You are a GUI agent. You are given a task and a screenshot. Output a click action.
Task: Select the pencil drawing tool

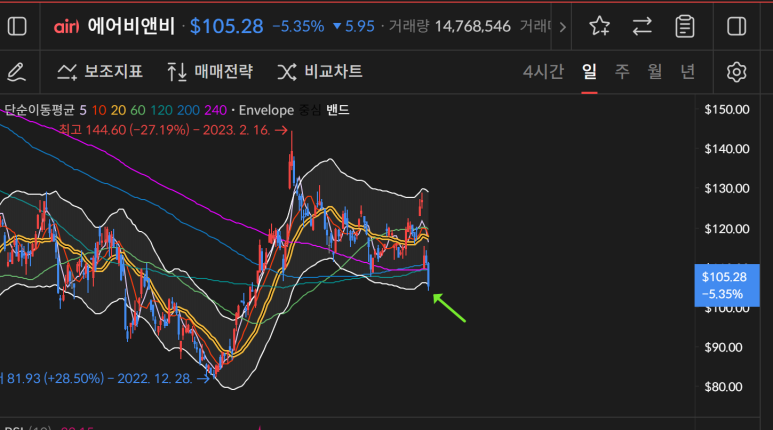[x=16, y=72]
